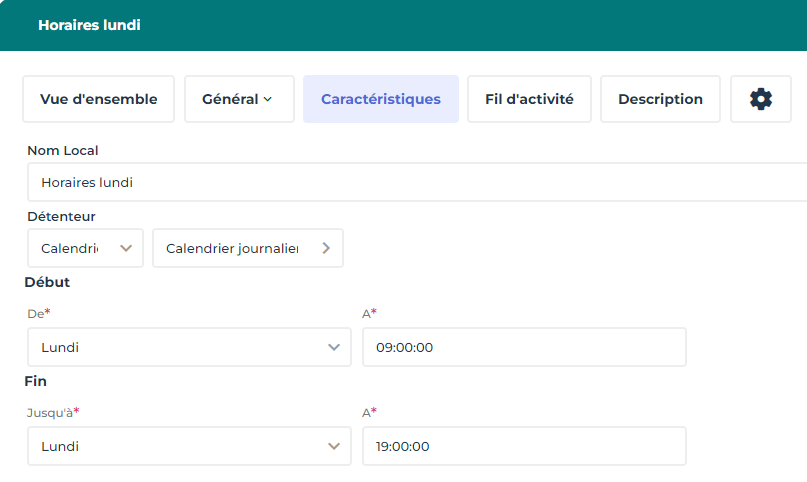This screenshot has height=482, width=807.
Task: Click the Général tab label
Action: 230,99
